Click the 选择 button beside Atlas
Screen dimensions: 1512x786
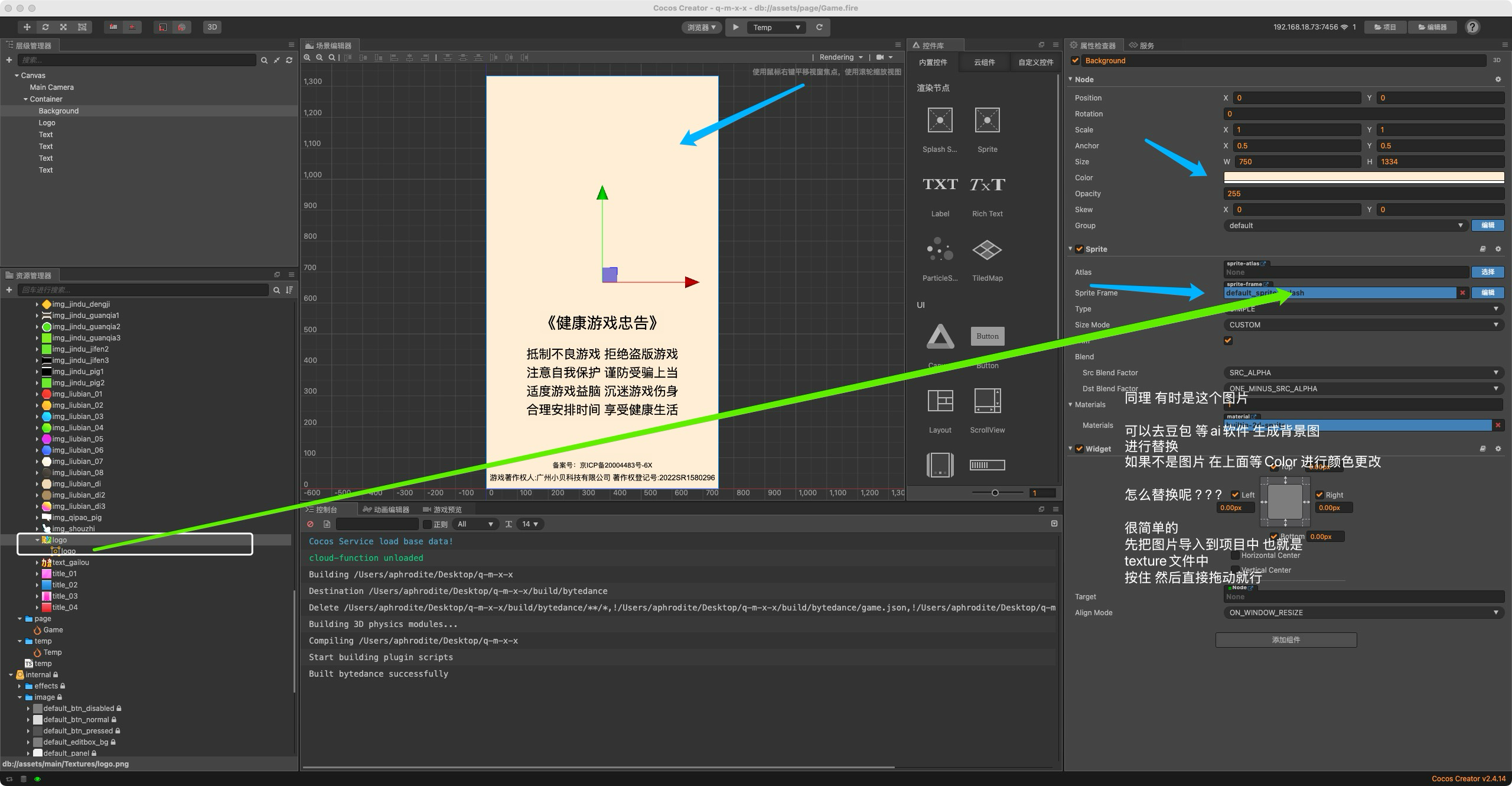tap(1487, 272)
